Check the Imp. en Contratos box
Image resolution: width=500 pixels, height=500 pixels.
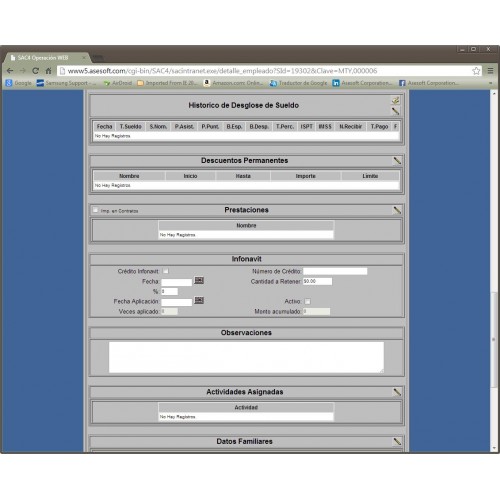coord(96,210)
